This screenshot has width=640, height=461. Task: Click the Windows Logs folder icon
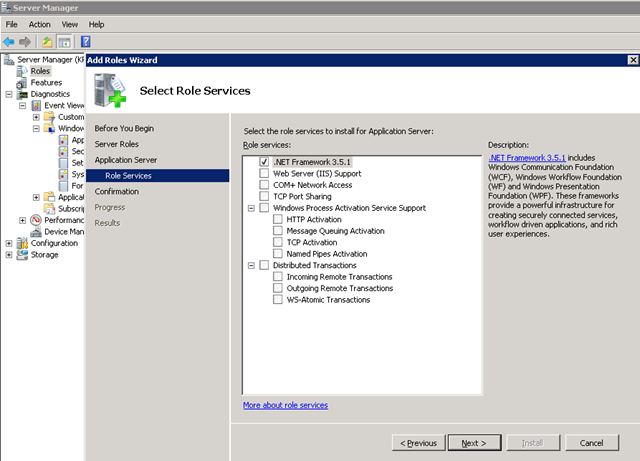(49, 129)
